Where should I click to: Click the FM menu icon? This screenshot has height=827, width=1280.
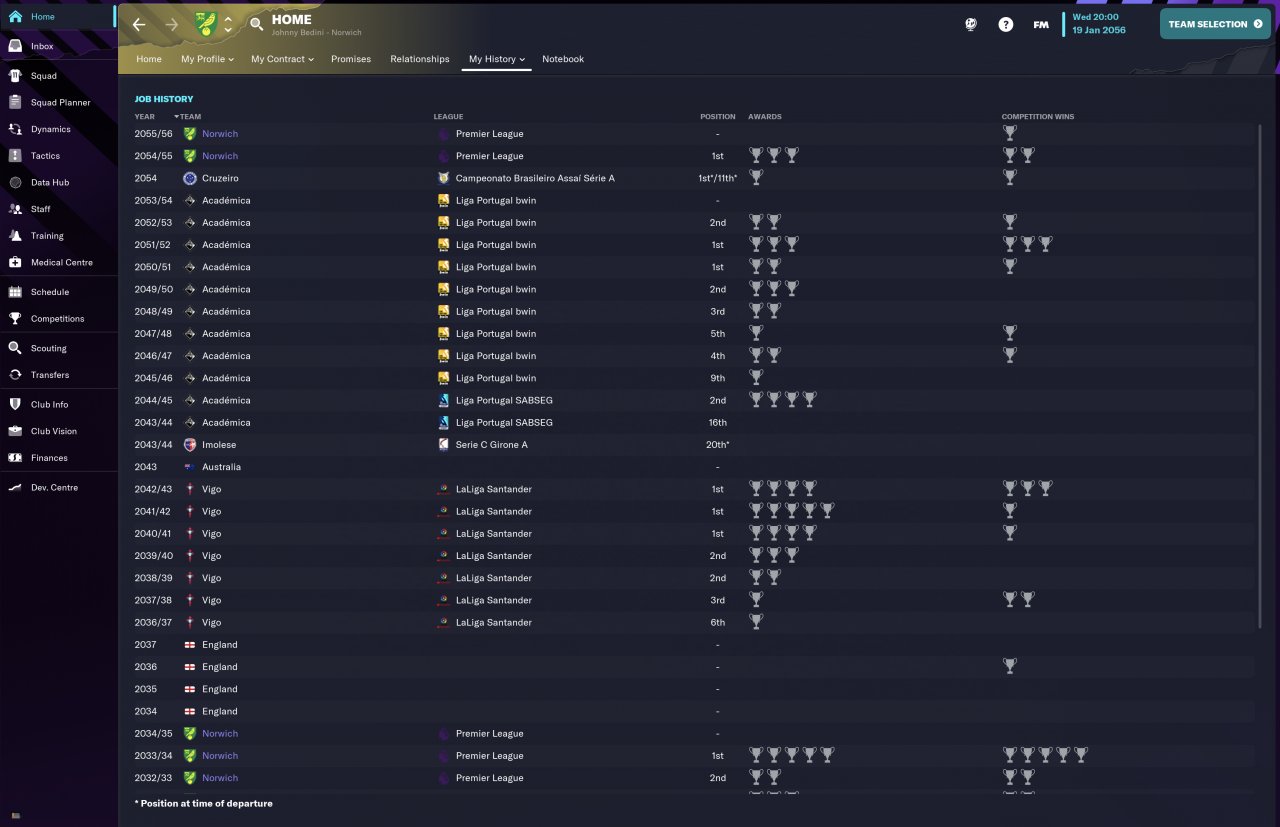click(x=1041, y=24)
